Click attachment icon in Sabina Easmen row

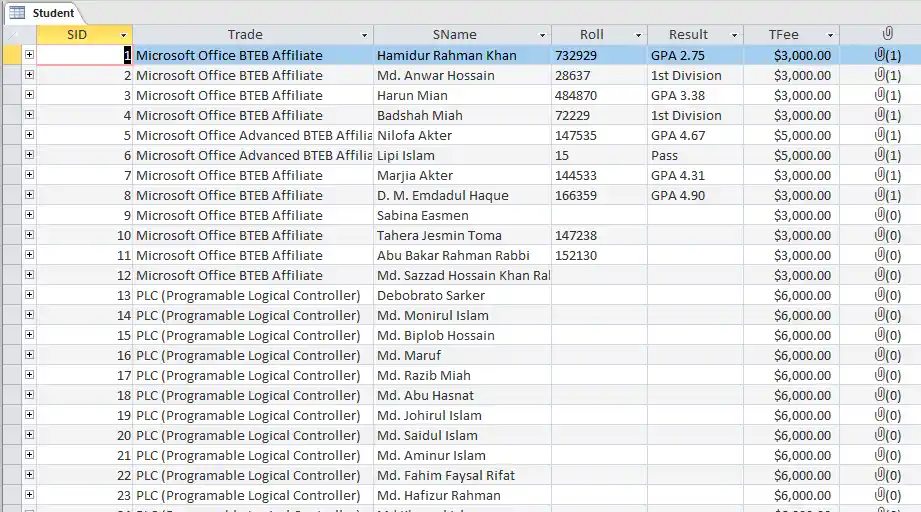(887, 215)
